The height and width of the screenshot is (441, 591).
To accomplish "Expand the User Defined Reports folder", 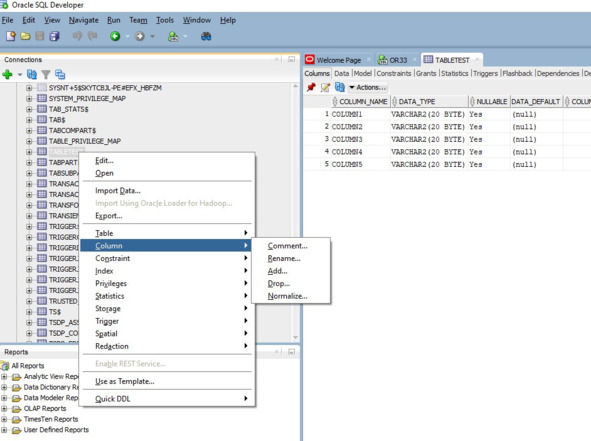I will 4,430.
